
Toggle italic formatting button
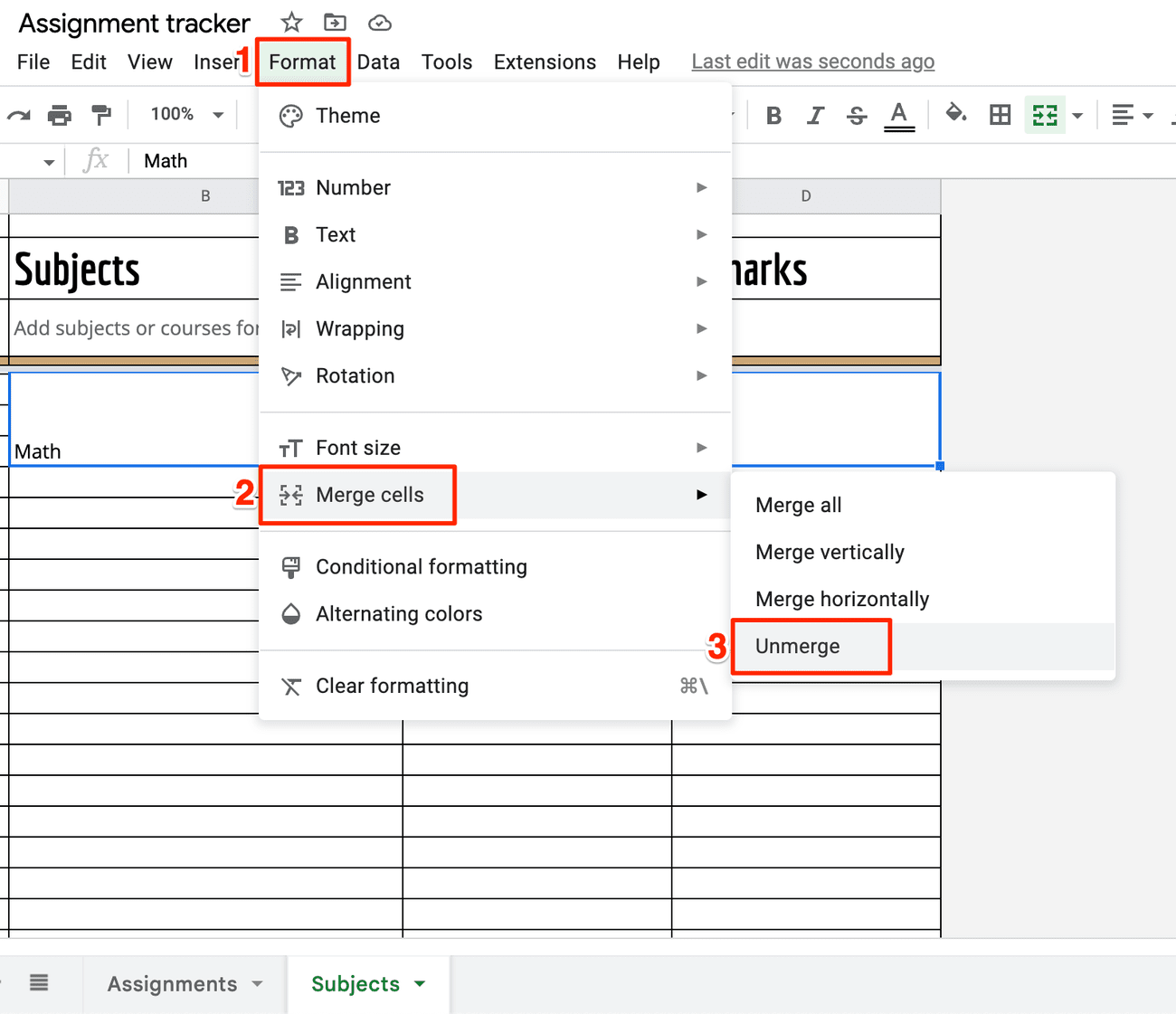[815, 115]
